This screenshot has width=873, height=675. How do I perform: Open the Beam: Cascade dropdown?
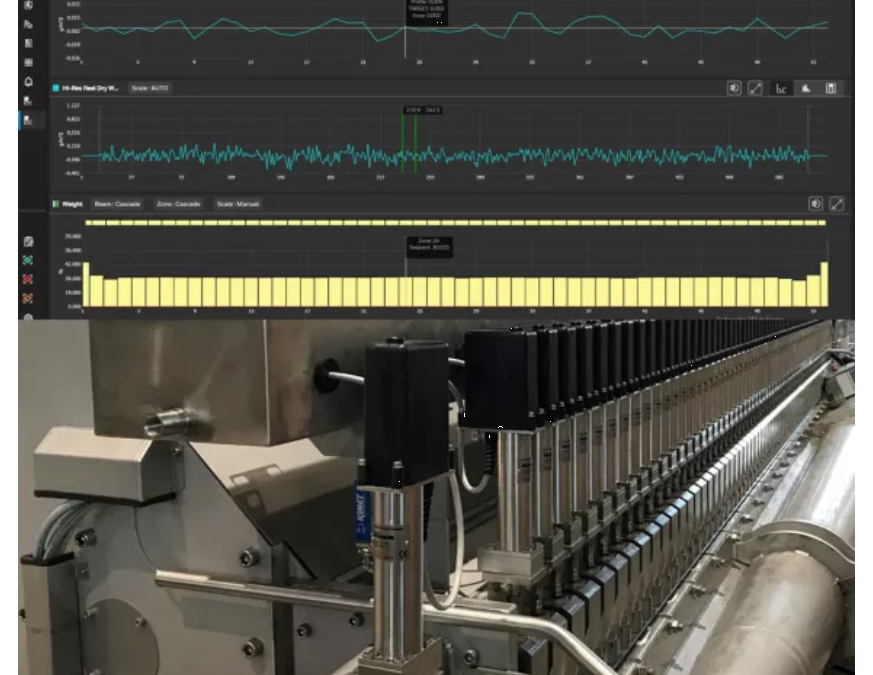pos(116,204)
